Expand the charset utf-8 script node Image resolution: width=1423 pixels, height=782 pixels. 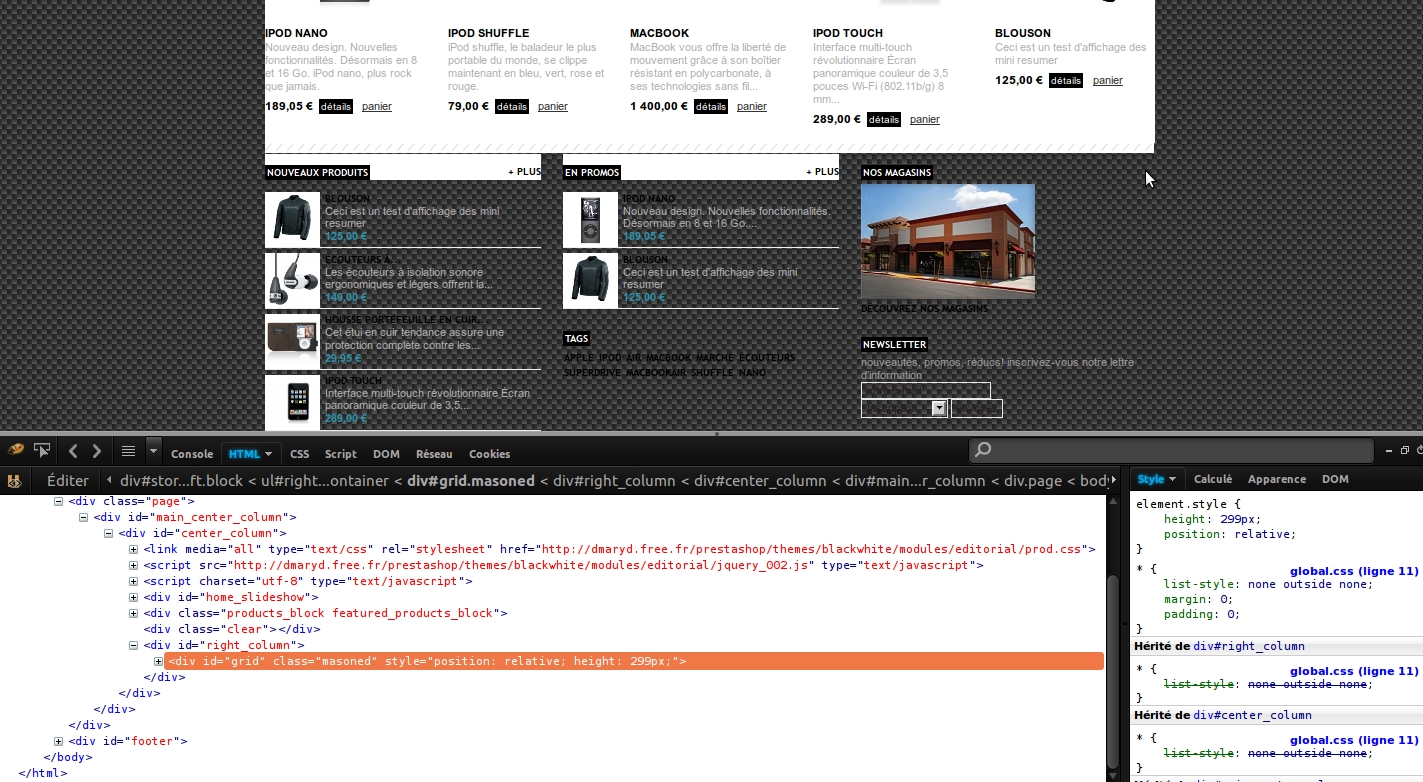(134, 581)
